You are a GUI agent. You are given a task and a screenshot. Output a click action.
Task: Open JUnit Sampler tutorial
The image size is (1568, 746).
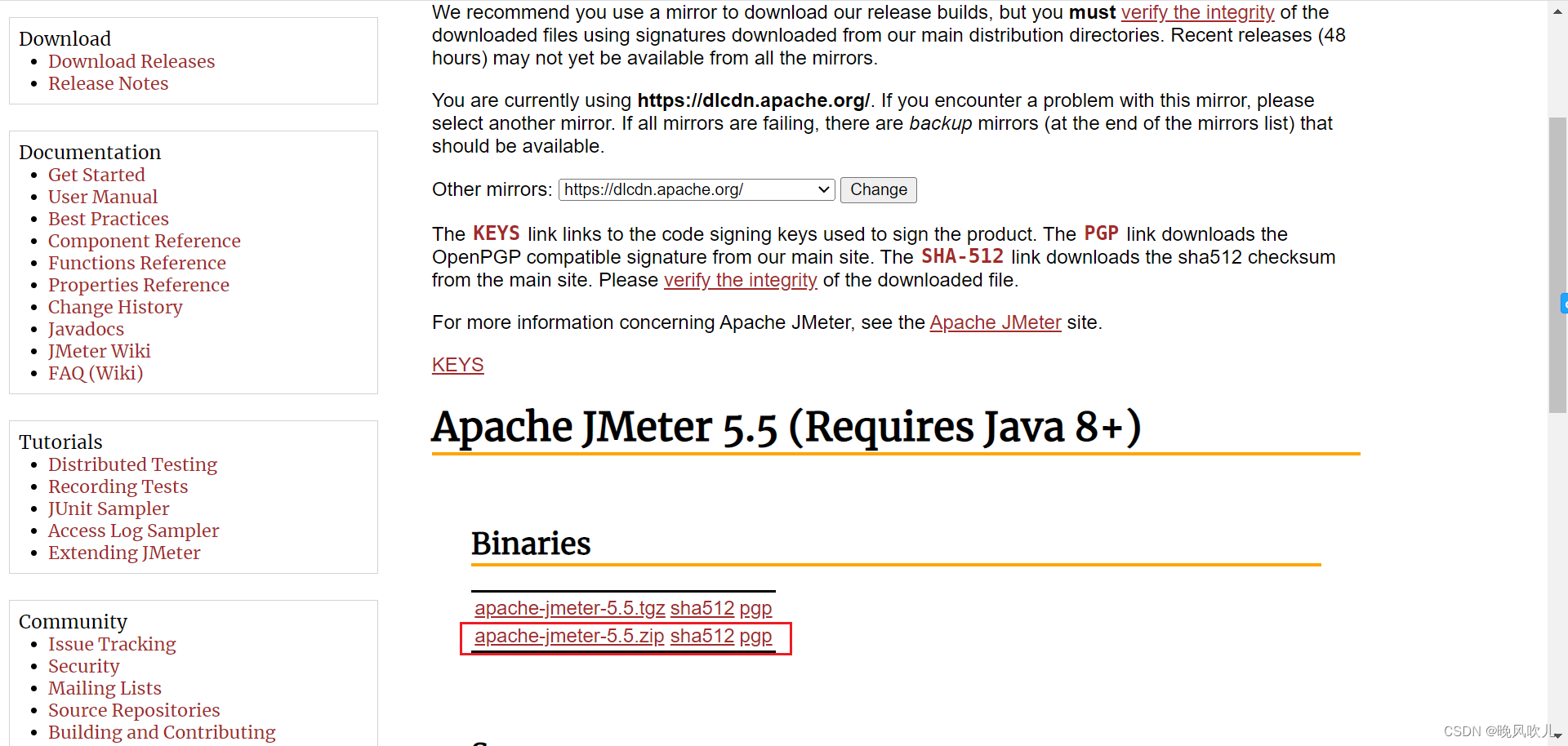coord(109,508)
